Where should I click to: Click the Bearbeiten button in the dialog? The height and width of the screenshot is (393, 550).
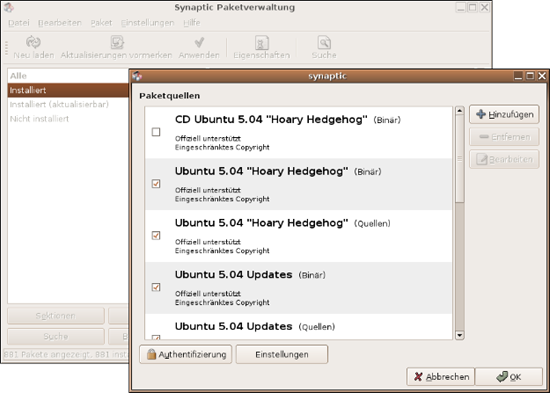[504, 159]
